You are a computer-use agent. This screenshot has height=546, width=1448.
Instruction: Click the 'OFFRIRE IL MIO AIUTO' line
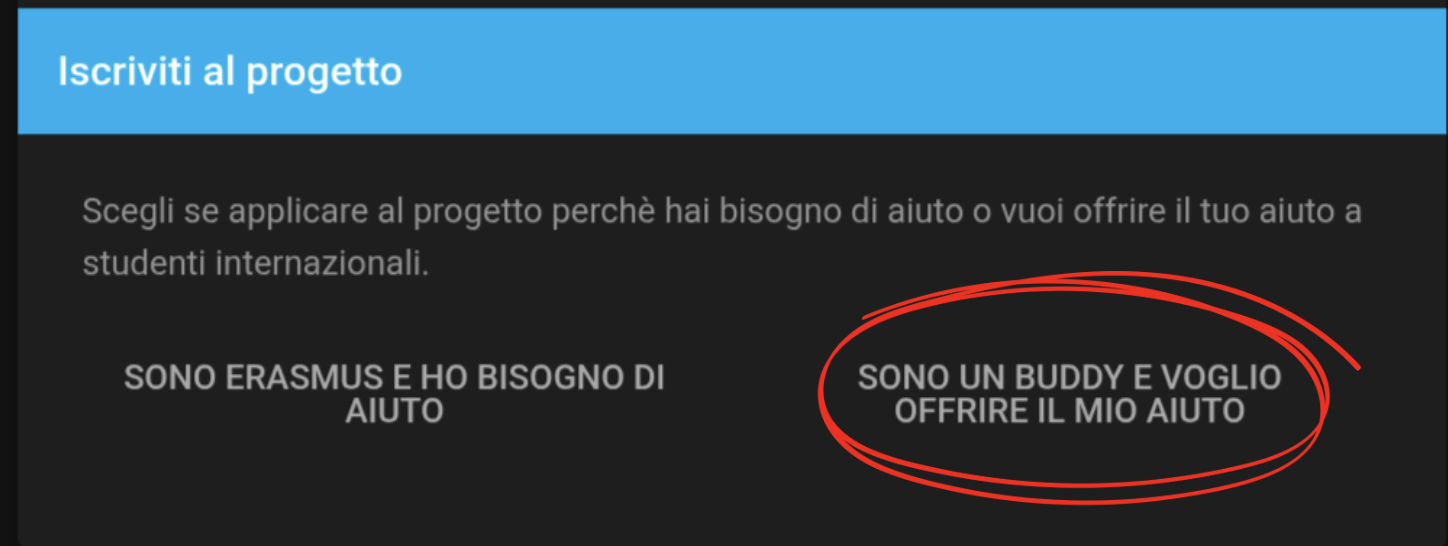click(x=1069, y=411)
